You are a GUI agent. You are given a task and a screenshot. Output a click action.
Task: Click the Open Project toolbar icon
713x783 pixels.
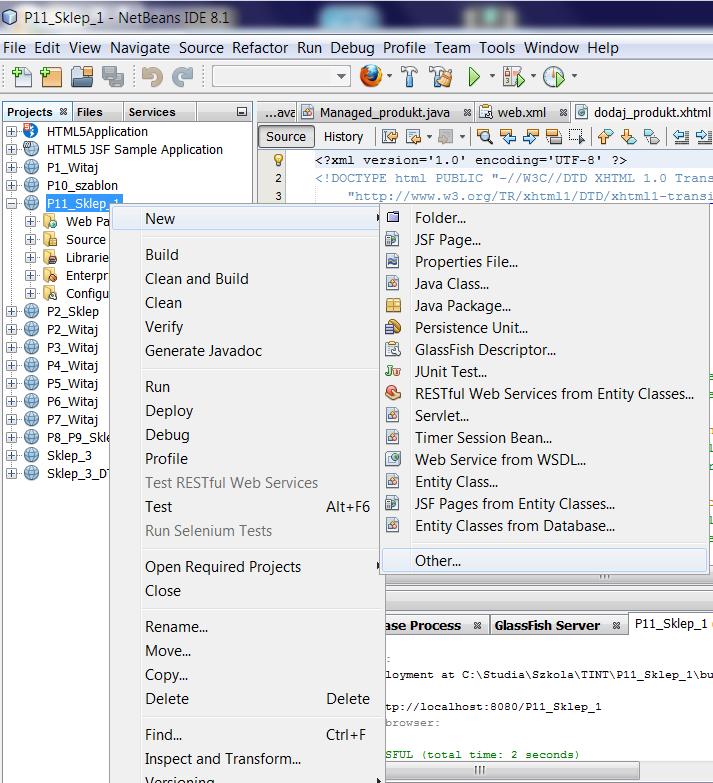(x=82, y=76)
